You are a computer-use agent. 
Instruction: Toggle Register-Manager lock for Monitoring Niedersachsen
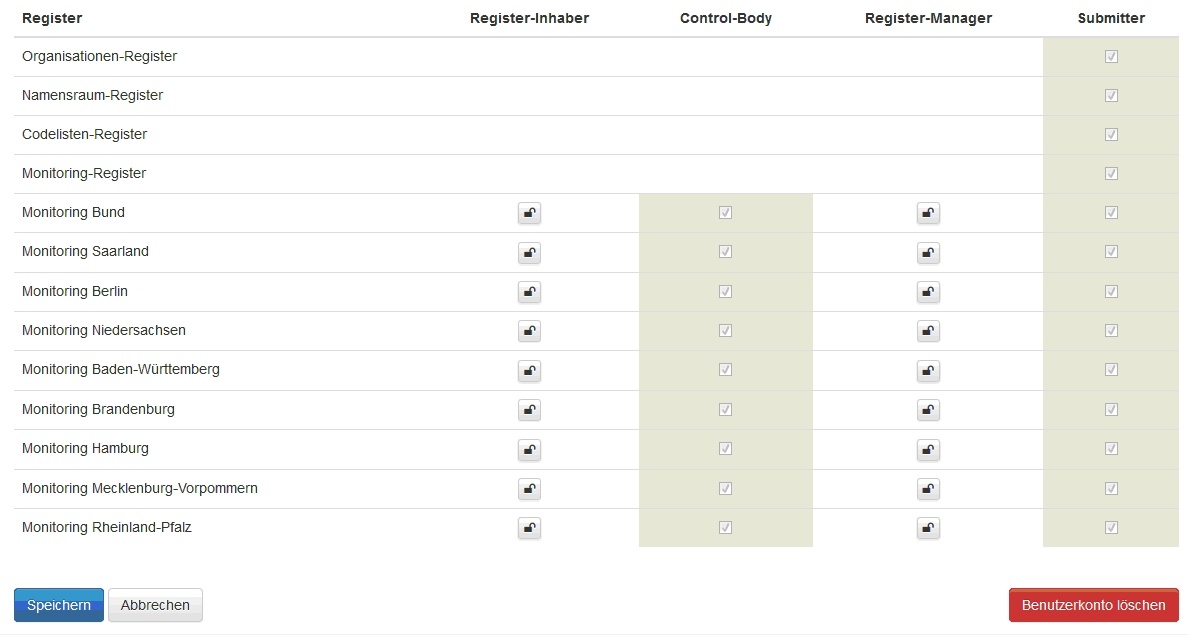pos(928,331)
